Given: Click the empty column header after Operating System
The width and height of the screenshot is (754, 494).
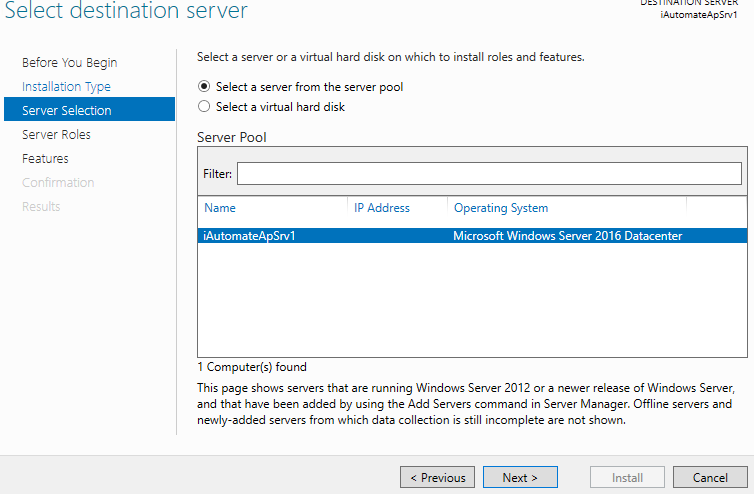Looking at the screenshot, I should (716, 208).
